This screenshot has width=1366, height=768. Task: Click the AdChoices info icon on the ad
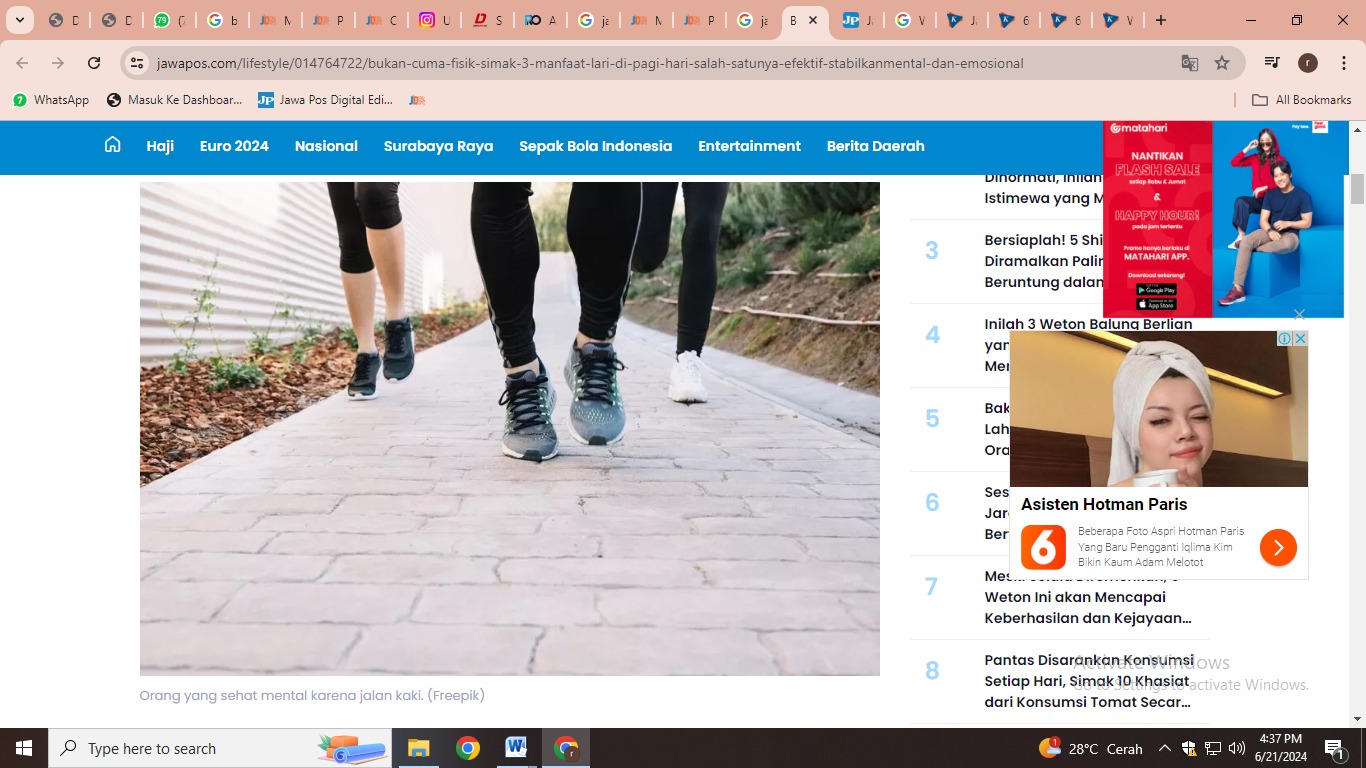1286,339
